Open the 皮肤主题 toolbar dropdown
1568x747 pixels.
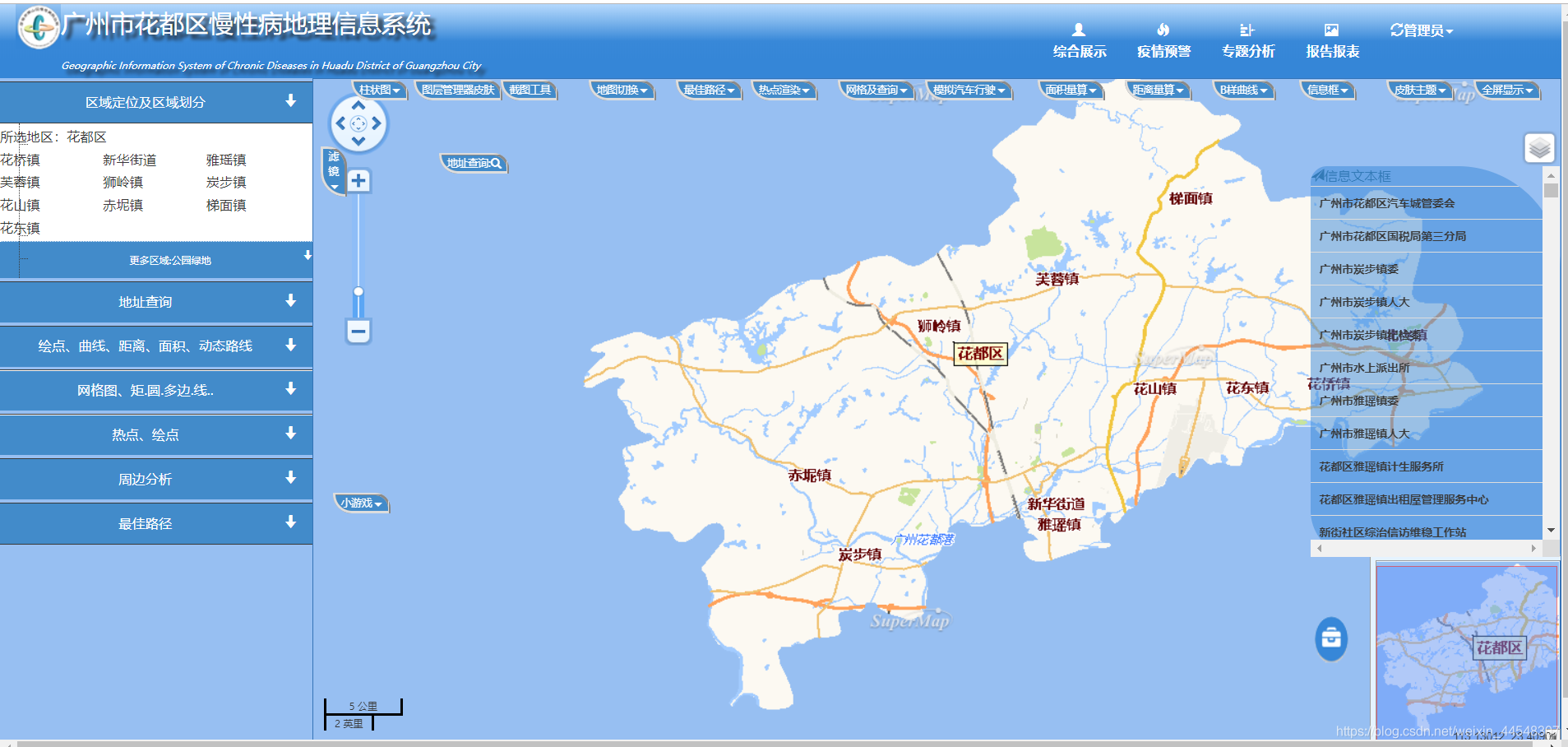point(1421,90)
